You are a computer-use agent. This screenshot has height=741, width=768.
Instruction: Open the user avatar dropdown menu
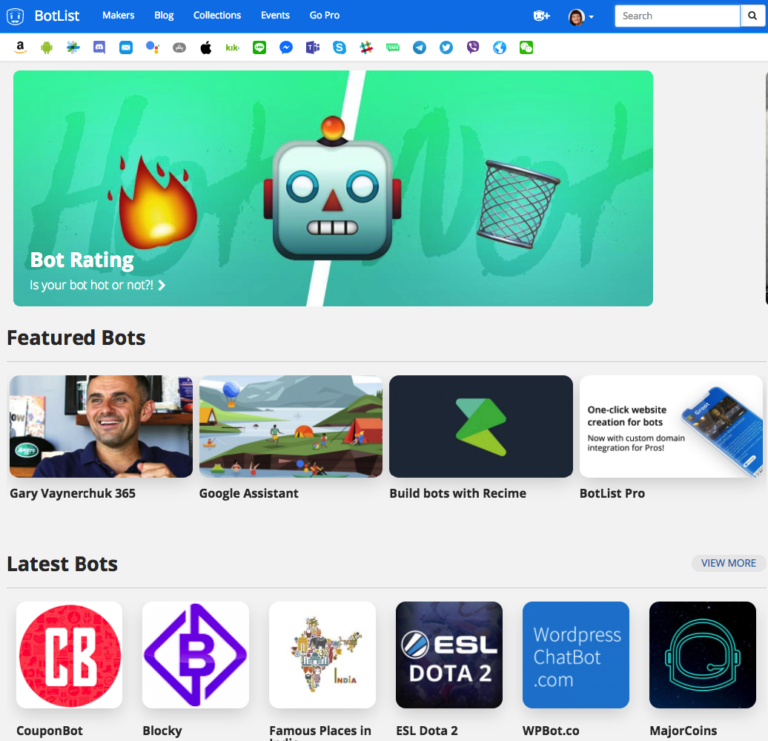581,17
